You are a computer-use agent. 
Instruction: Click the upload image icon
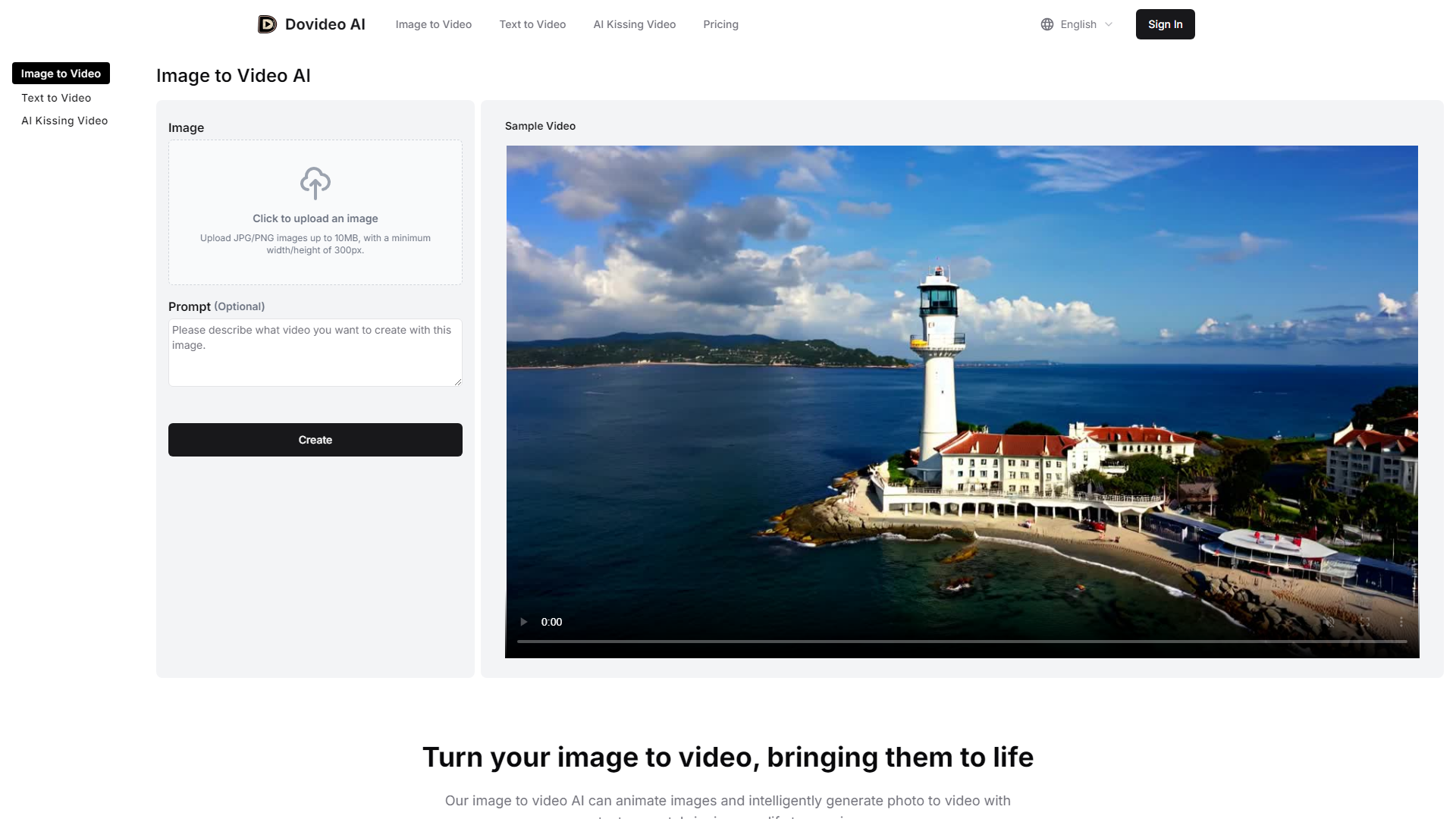(315, 182)
